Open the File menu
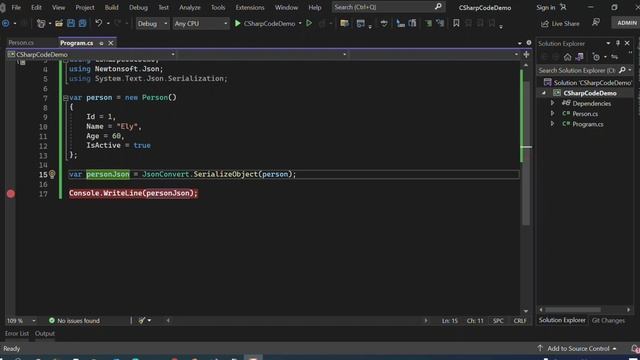This screenshot has height=360, width=640. 16,7
